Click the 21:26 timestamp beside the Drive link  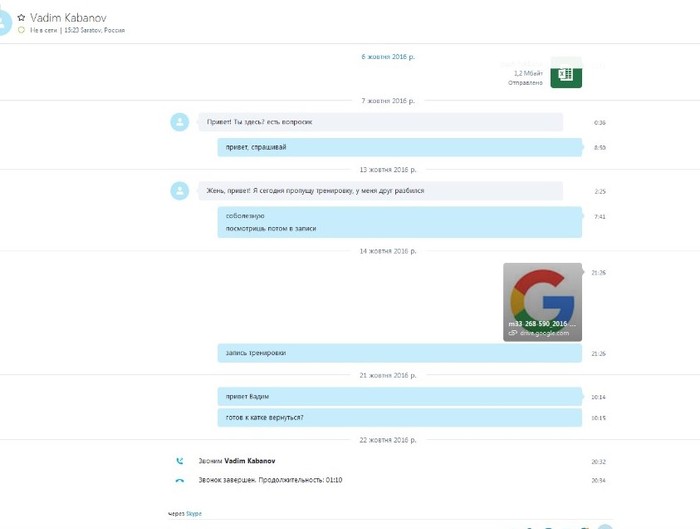598,273
